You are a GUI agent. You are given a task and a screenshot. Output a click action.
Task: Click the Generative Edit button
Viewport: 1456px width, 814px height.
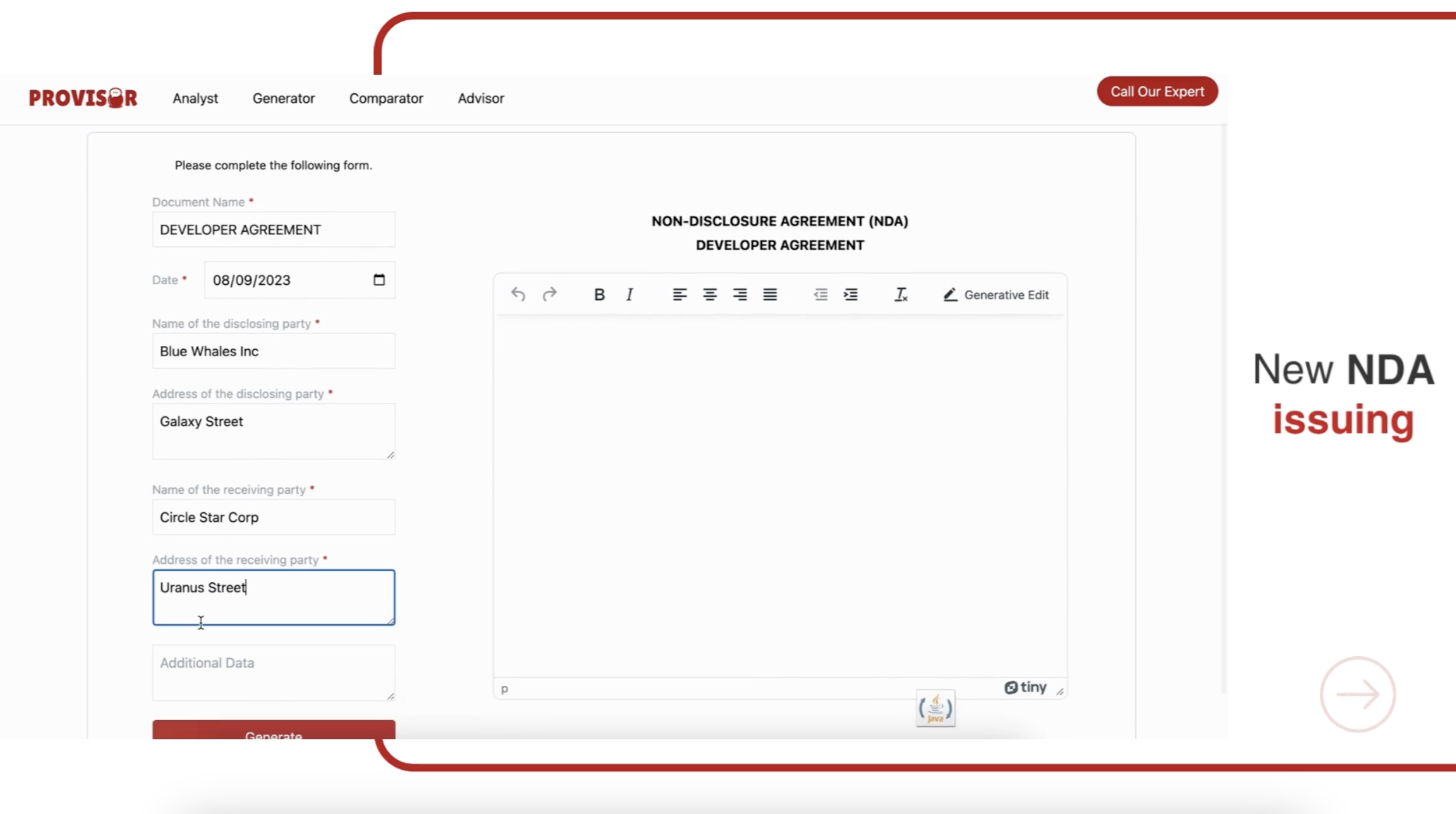click(x=996, y=295)
